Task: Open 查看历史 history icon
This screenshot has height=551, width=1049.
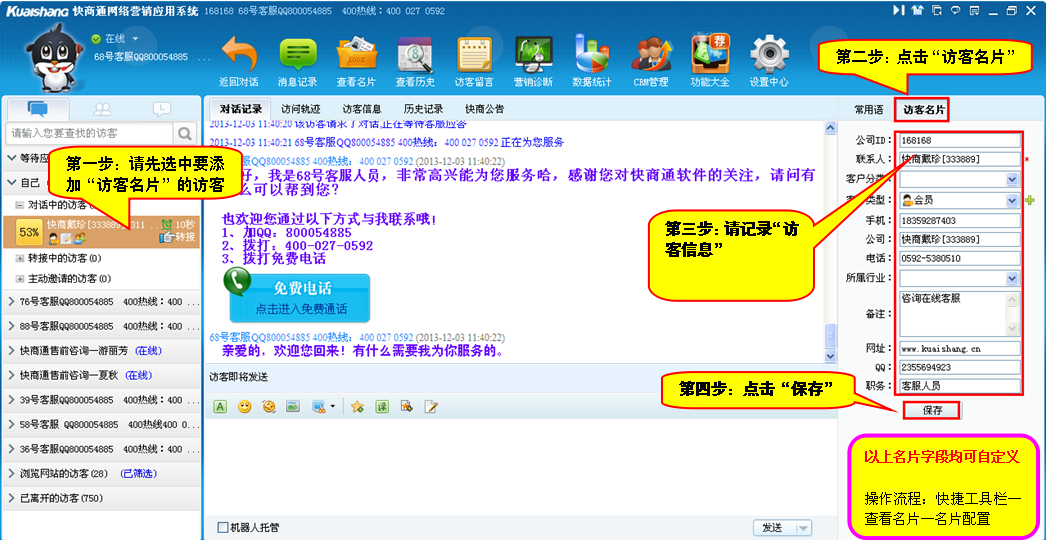Action: point(415,56)
